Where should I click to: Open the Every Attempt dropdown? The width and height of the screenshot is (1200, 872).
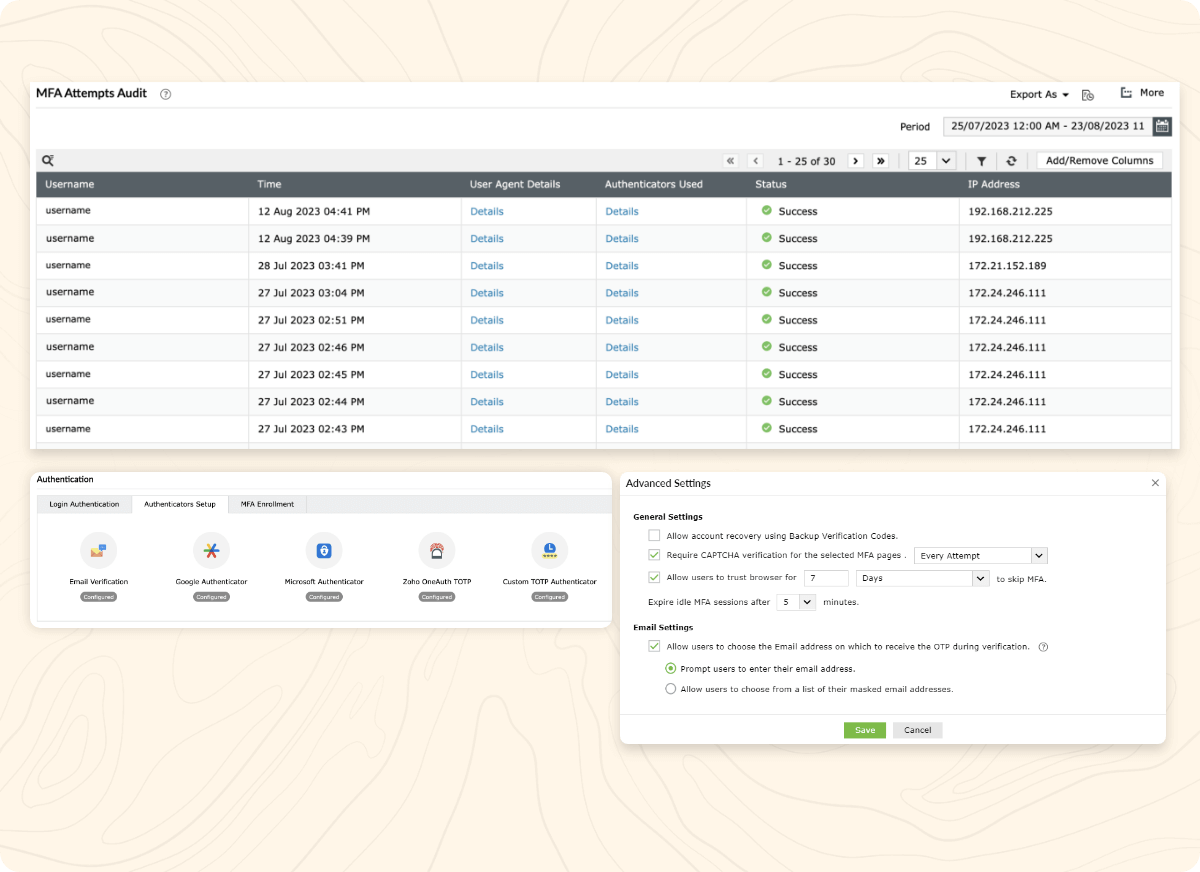tap(980, 555)
